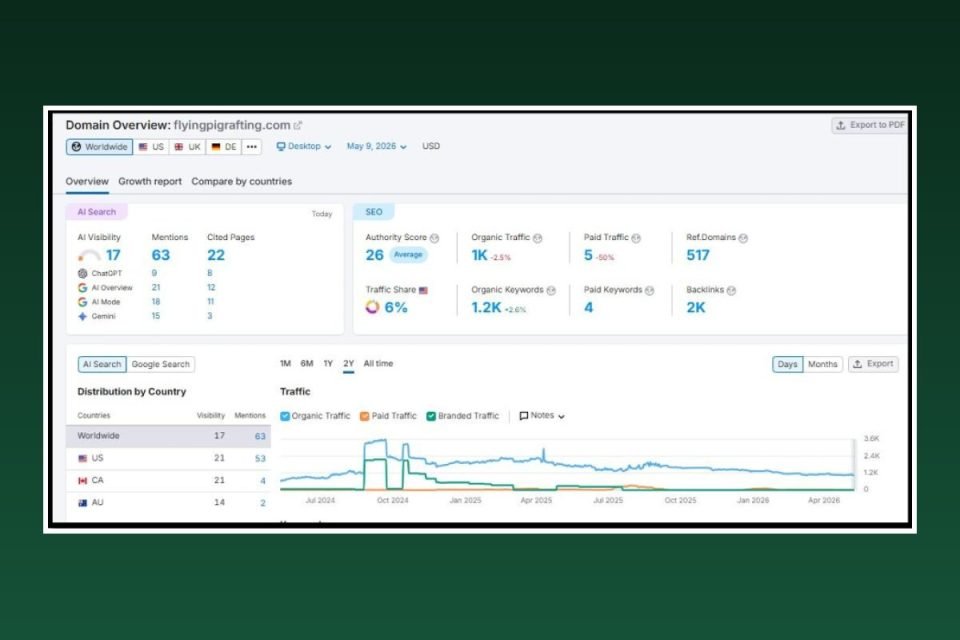
Task: Select the Worldwide row in country table
Action: [x=168, y=436]
